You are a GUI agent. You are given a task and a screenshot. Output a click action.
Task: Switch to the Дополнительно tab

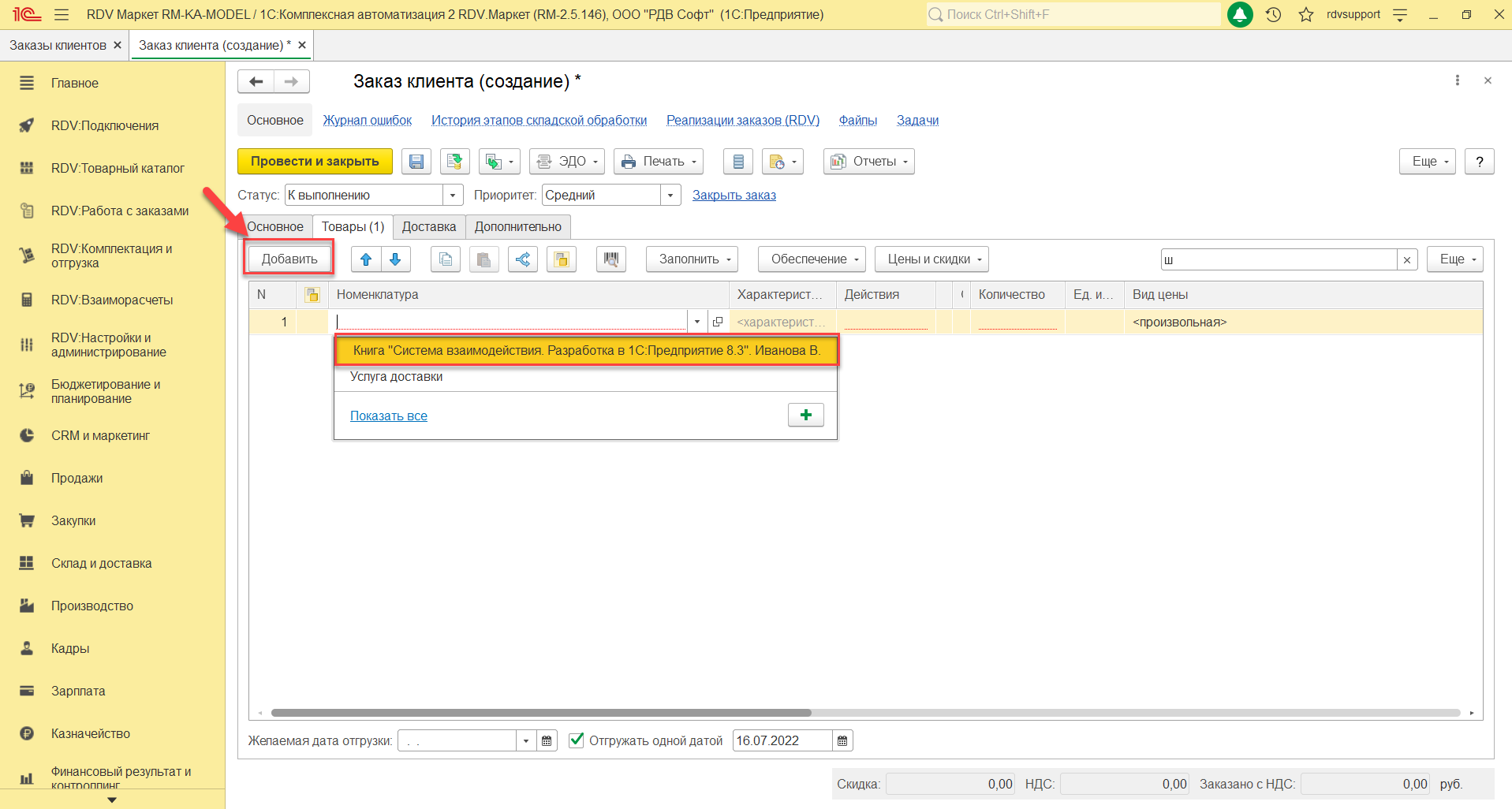[x=517, y=227]
